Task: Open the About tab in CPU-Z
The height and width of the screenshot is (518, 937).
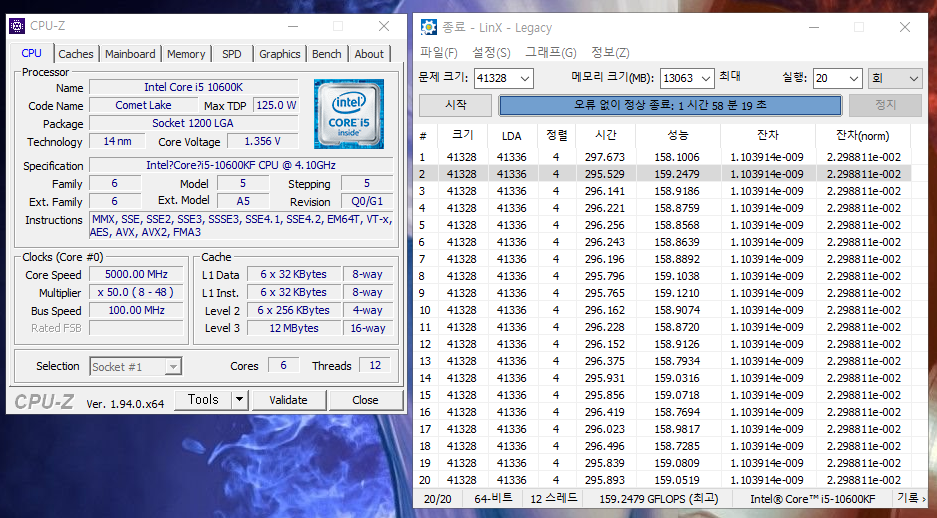Action: click(x=369, y=54)
